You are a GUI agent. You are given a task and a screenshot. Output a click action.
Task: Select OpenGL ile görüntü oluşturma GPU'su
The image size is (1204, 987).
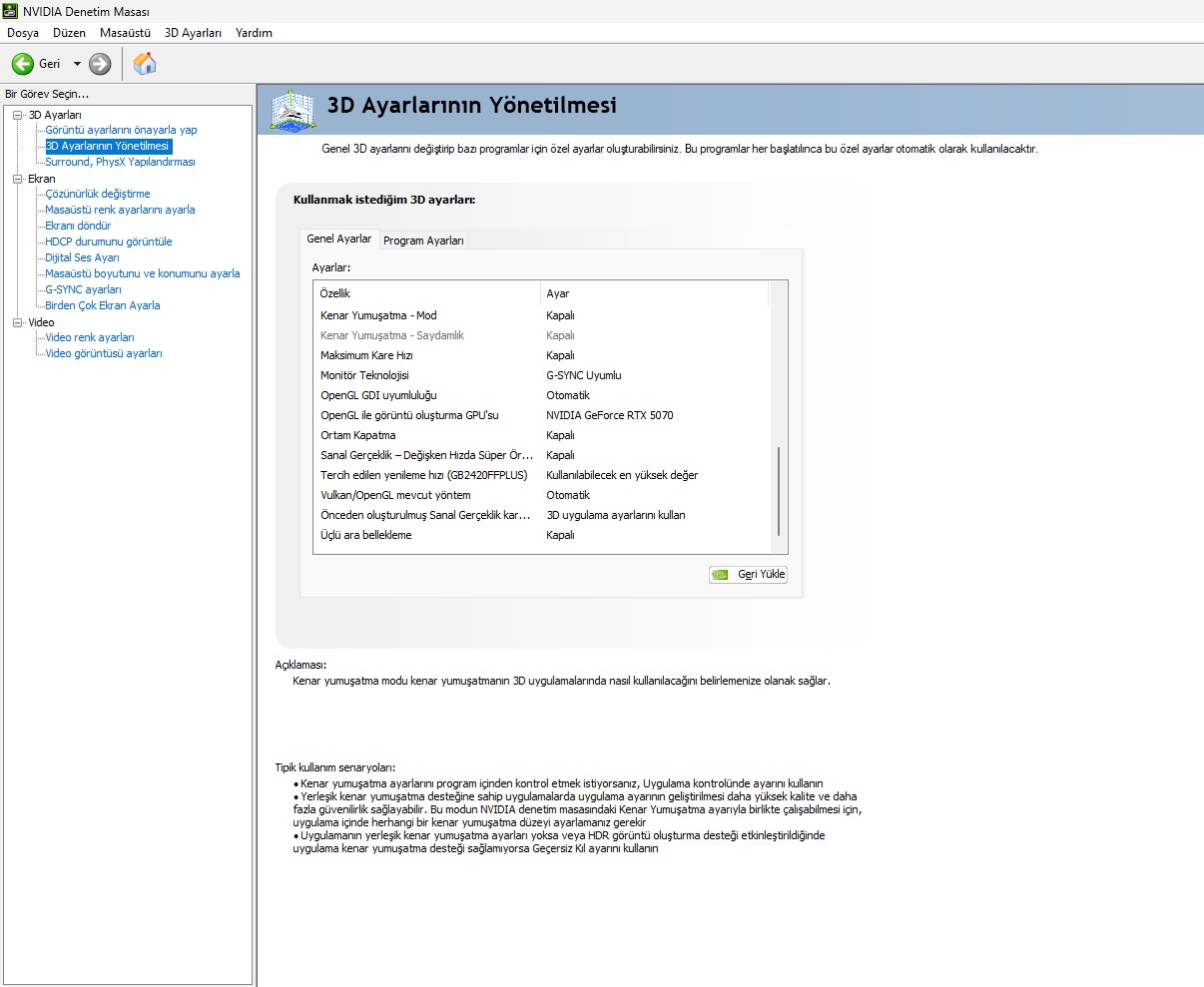[542, 415]
